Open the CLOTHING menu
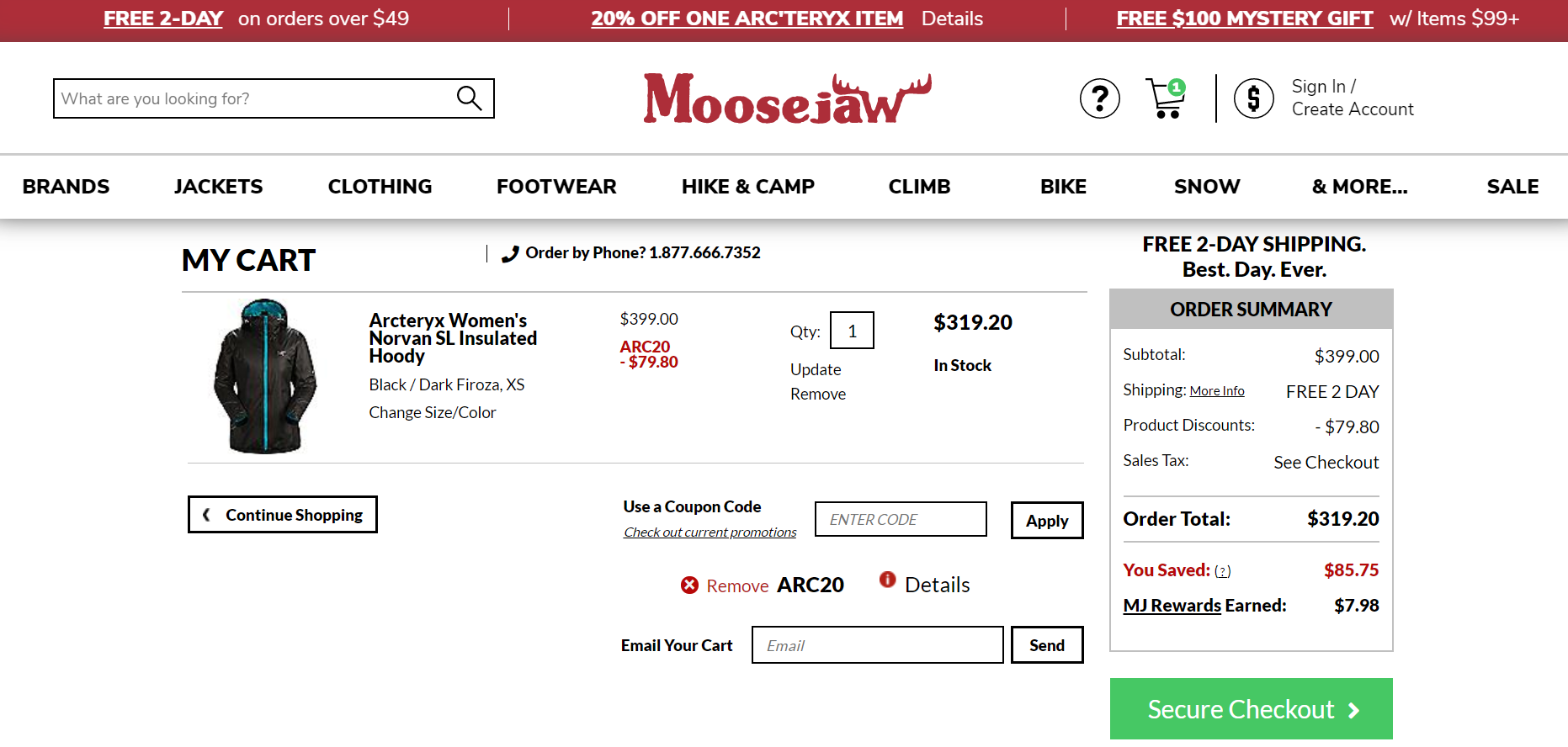 (x=380, y=187)
